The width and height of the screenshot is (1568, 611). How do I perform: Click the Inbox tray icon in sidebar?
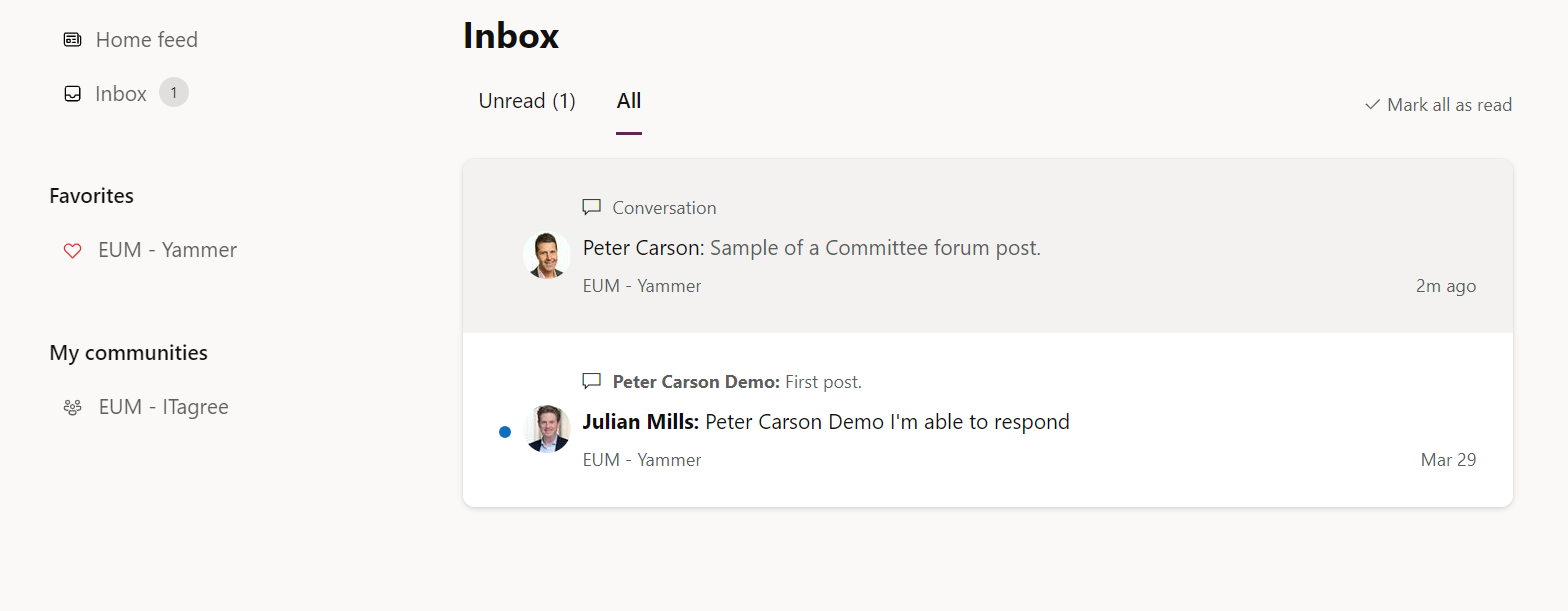click(72, 94)
